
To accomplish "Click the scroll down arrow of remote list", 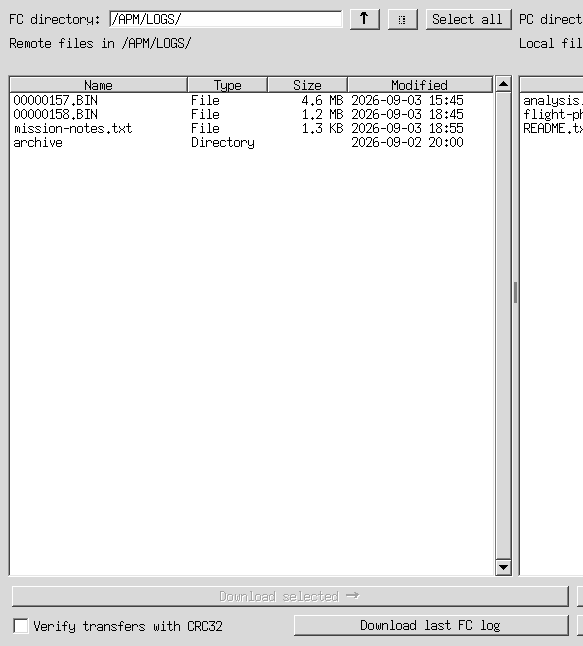I will coord(503,567).
